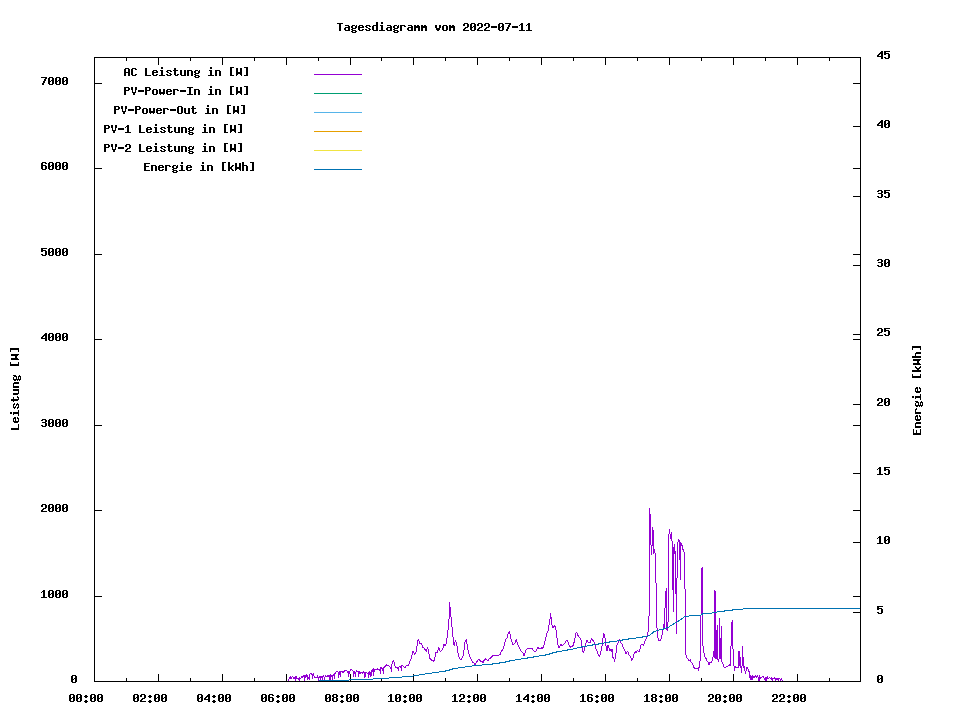The height and width of the screenshot is (720, 960).
Task: Click the purple AC Leistung legend line sample
Action: tap(337, 74)
